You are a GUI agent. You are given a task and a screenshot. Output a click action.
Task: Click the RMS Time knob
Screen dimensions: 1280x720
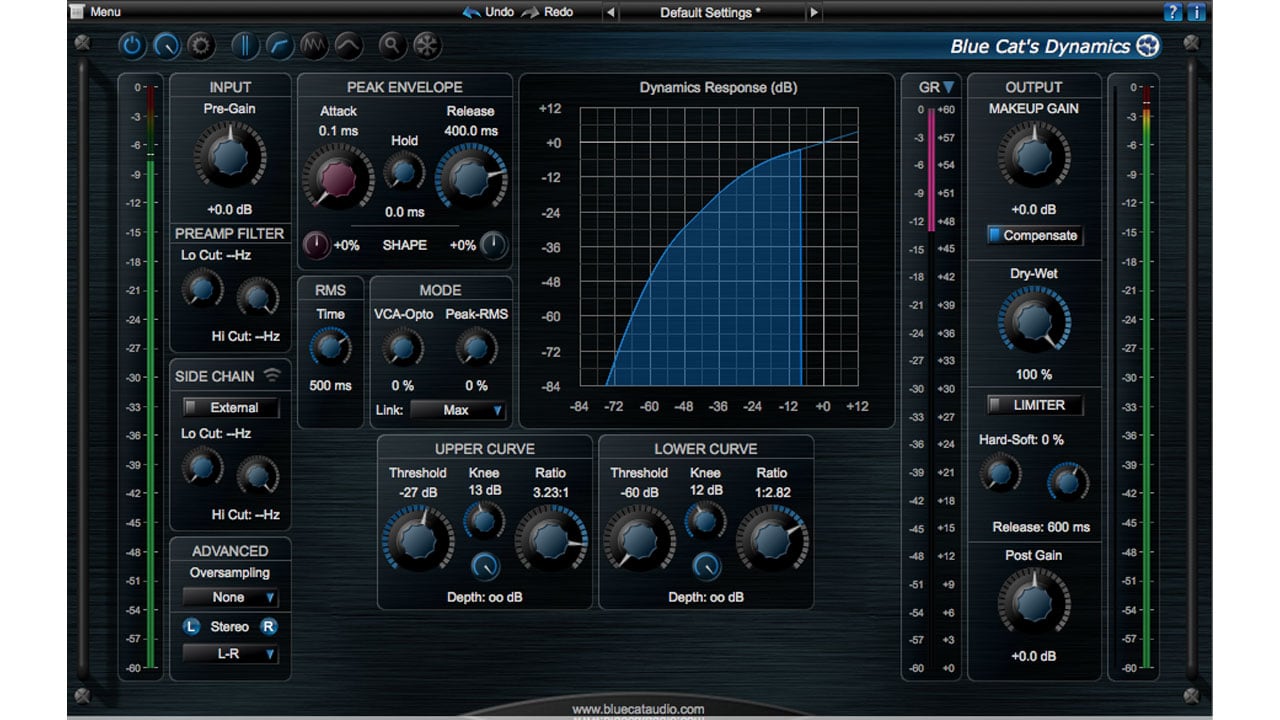tap(330, 348)
